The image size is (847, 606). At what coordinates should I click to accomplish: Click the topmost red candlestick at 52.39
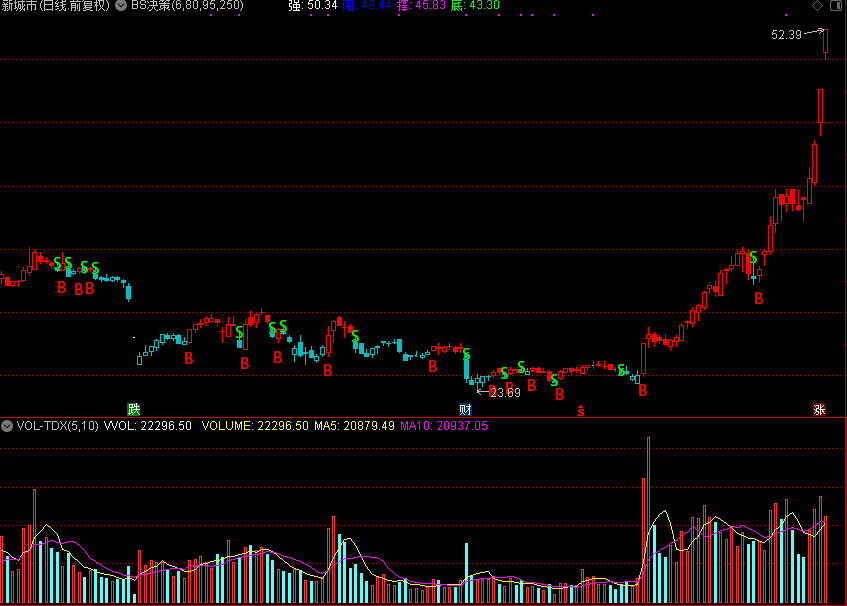[x=825, y=42]
